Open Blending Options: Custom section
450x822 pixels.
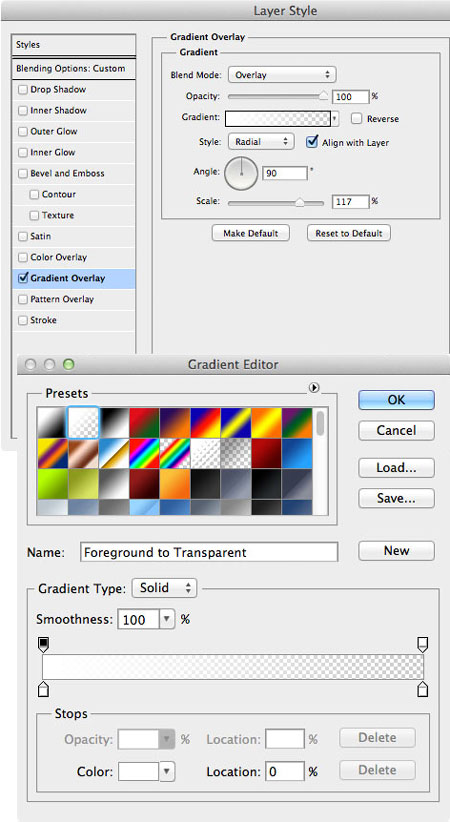pos(73,69)
